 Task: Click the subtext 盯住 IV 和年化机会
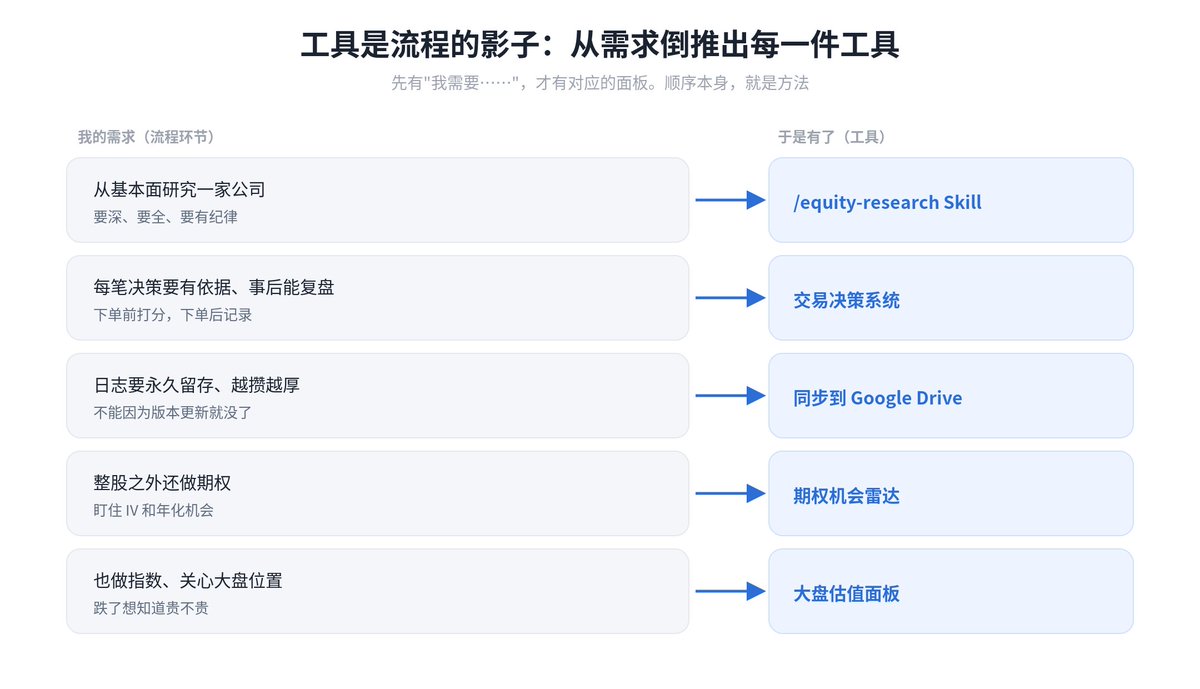point(153,510)
